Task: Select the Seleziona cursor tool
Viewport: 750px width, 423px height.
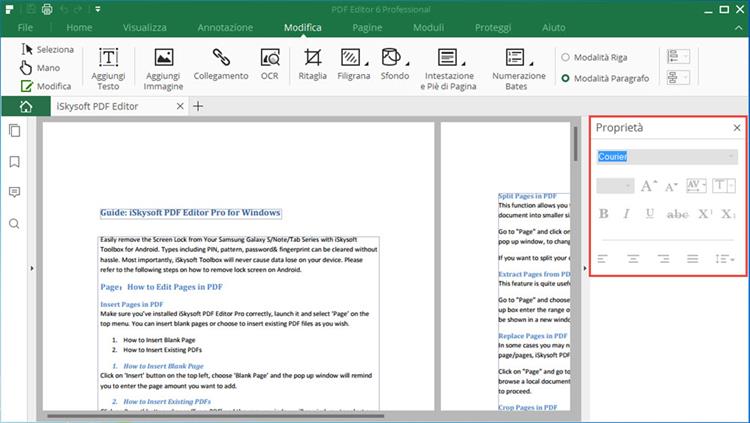Action: [x=47, y=49]
